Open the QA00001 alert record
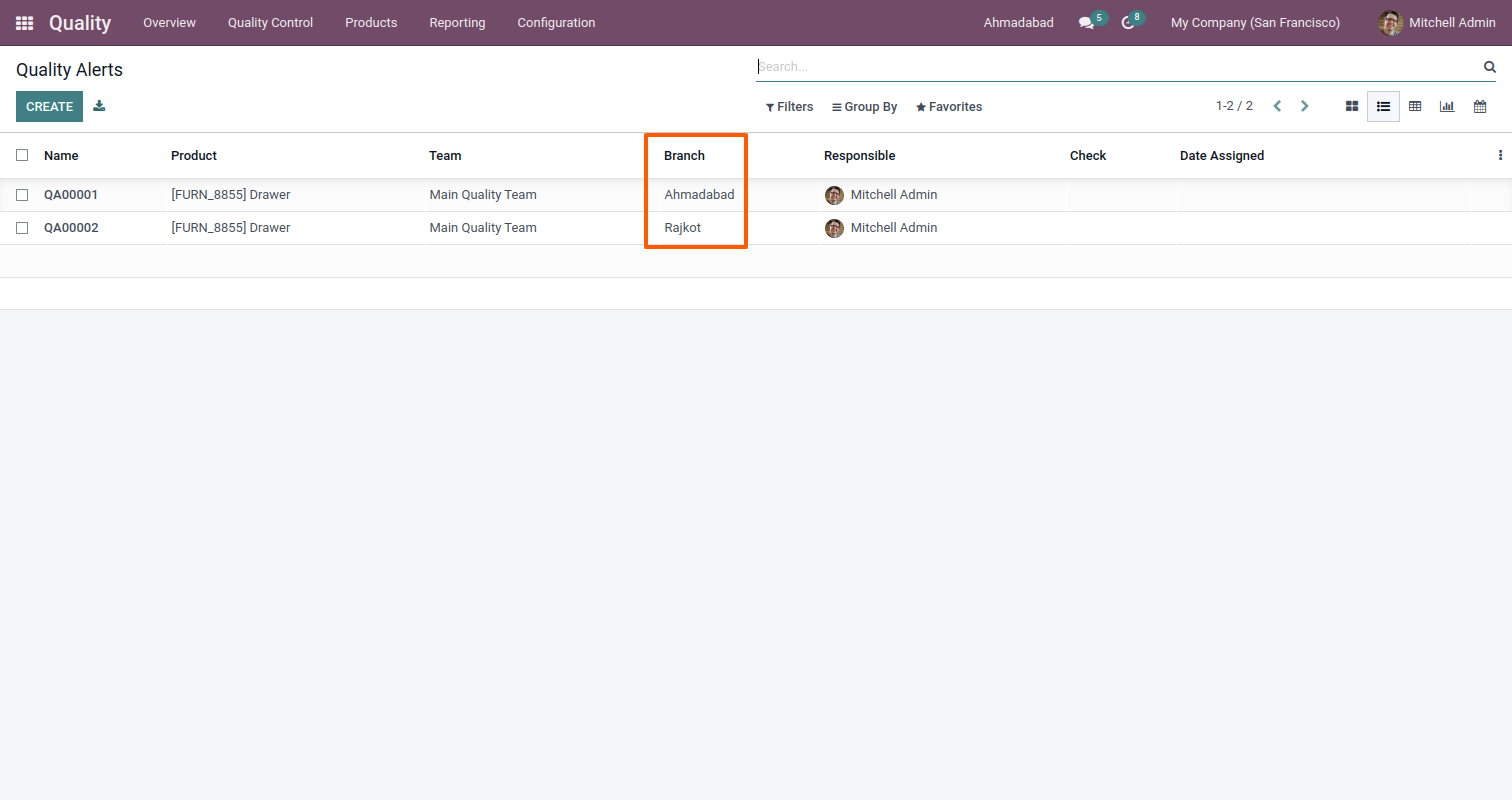Image resolution: width=1512 pixels, height=800 pixels. point(71,195)
